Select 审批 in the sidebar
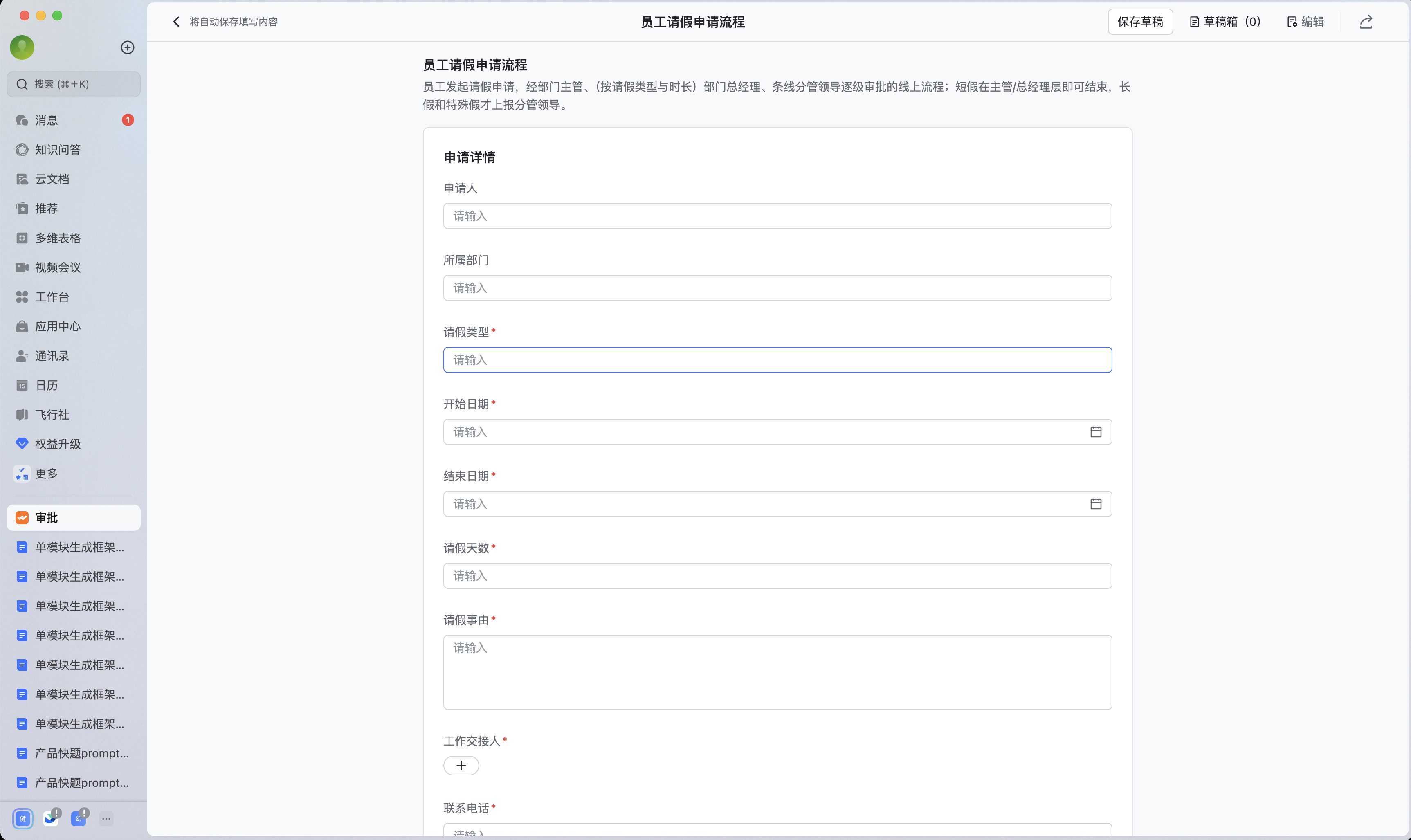This screenshot has width=1411, height=840. (74, 517)
